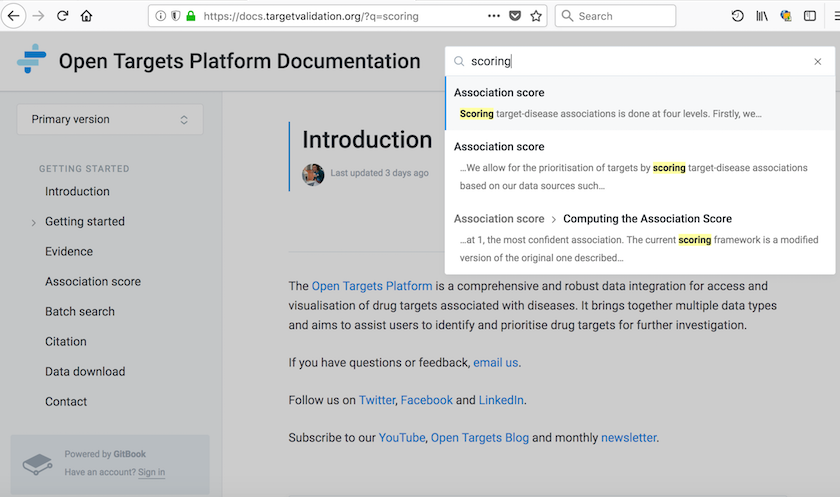Open the Powered by GitBook link
The width and height of the screenshot is (840, 497).
click(x=105, y=454)
